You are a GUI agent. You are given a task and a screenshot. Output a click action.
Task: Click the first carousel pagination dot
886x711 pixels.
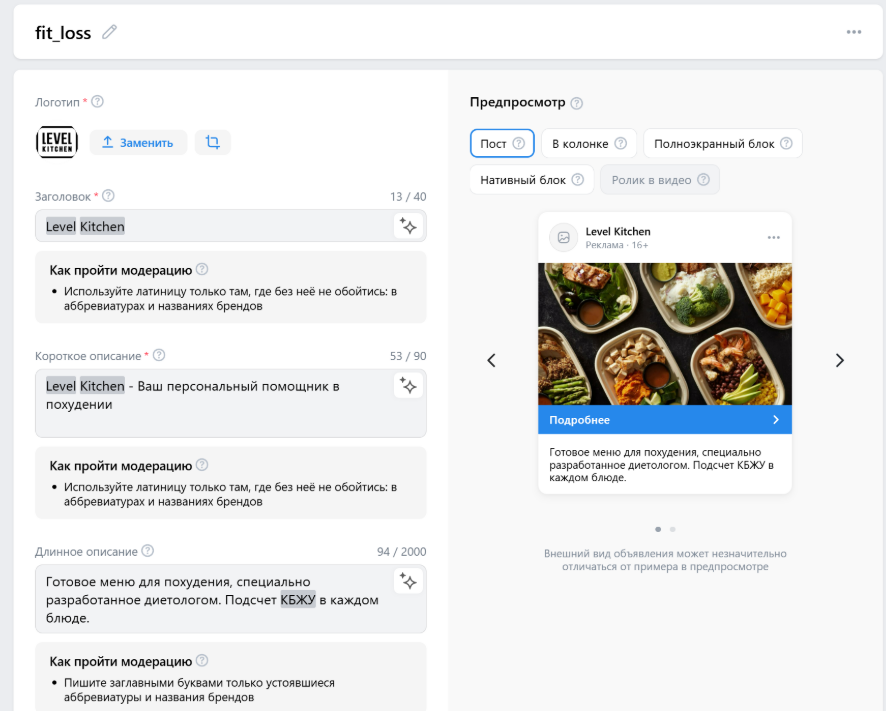[658, 529]
